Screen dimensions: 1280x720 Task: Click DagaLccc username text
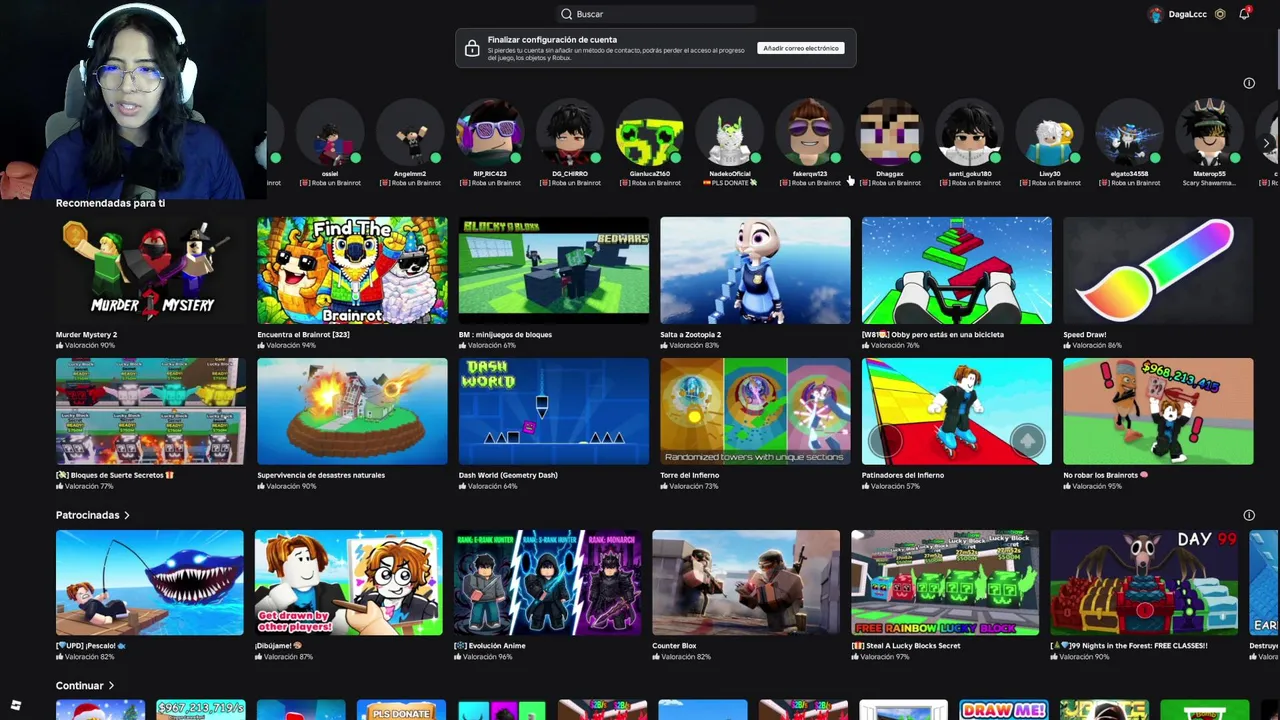point(1188,14)
